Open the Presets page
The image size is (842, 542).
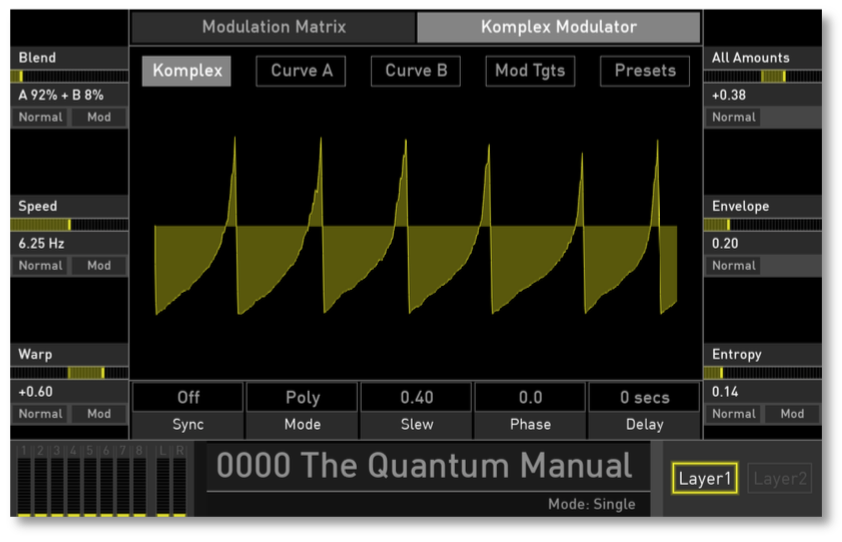tap(645, 71)
